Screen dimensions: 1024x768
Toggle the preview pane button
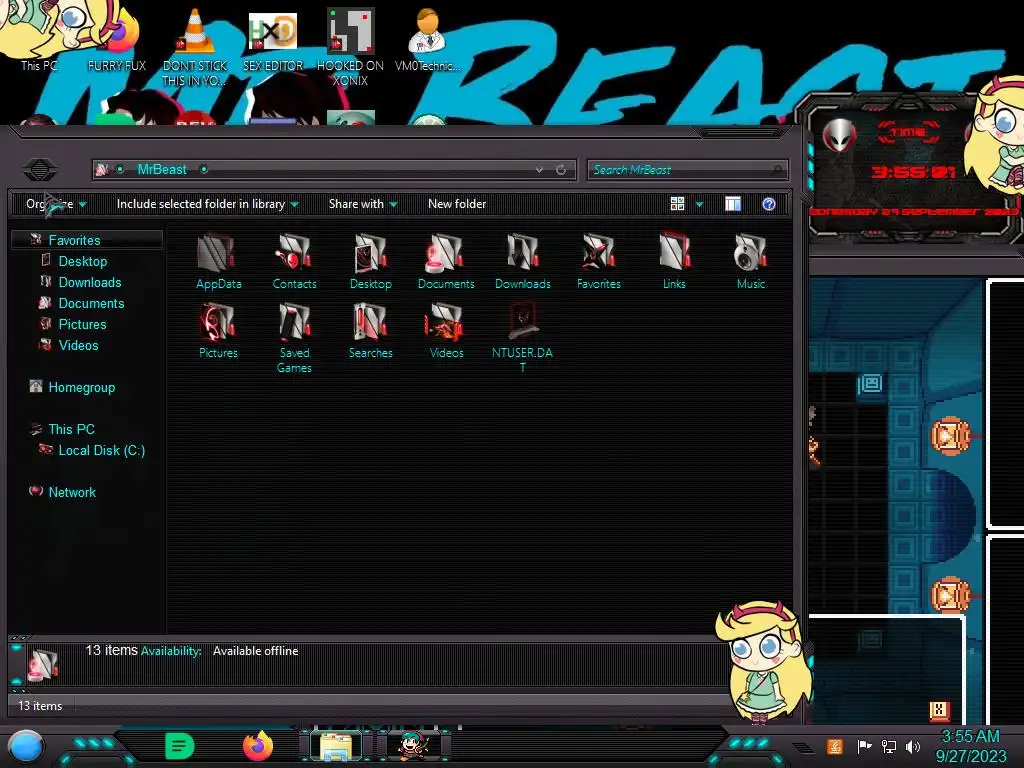pos(733,204)
